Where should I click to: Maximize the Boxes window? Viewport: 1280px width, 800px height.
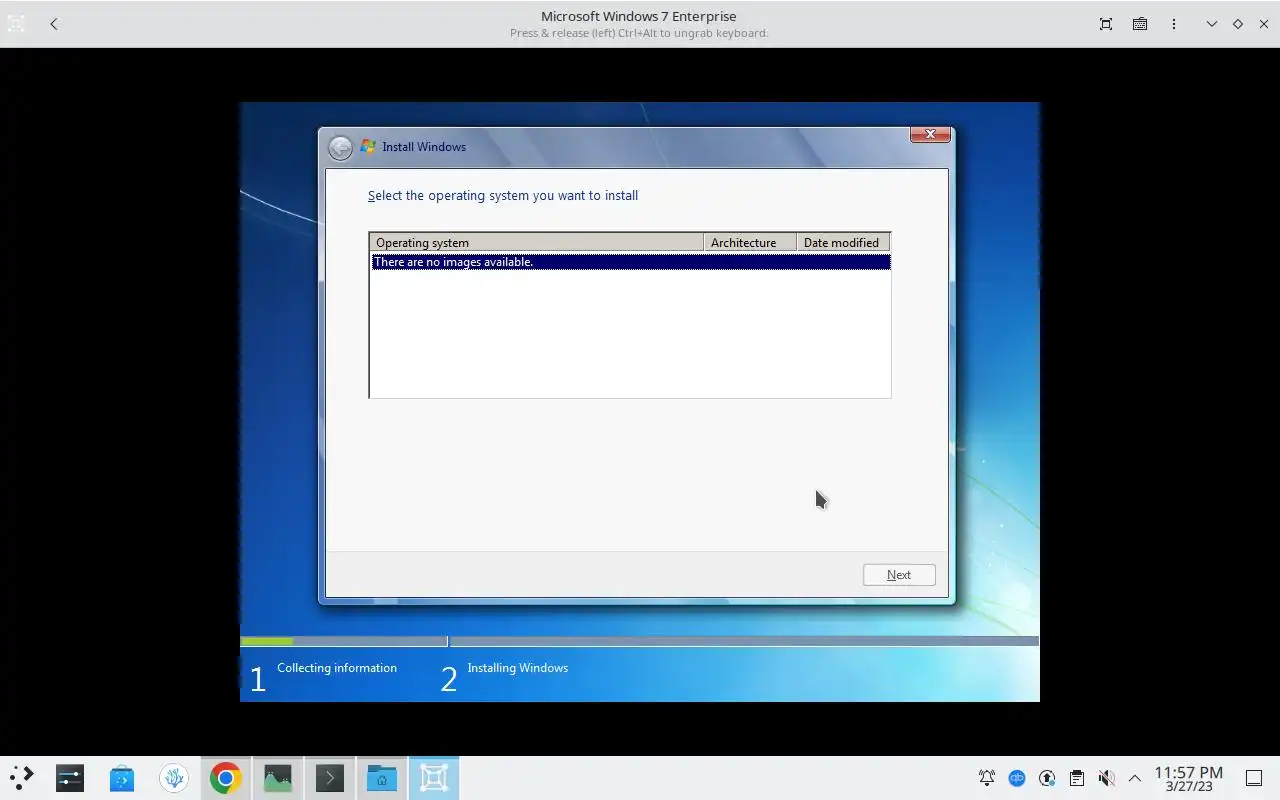click(x=1238, y=24)
